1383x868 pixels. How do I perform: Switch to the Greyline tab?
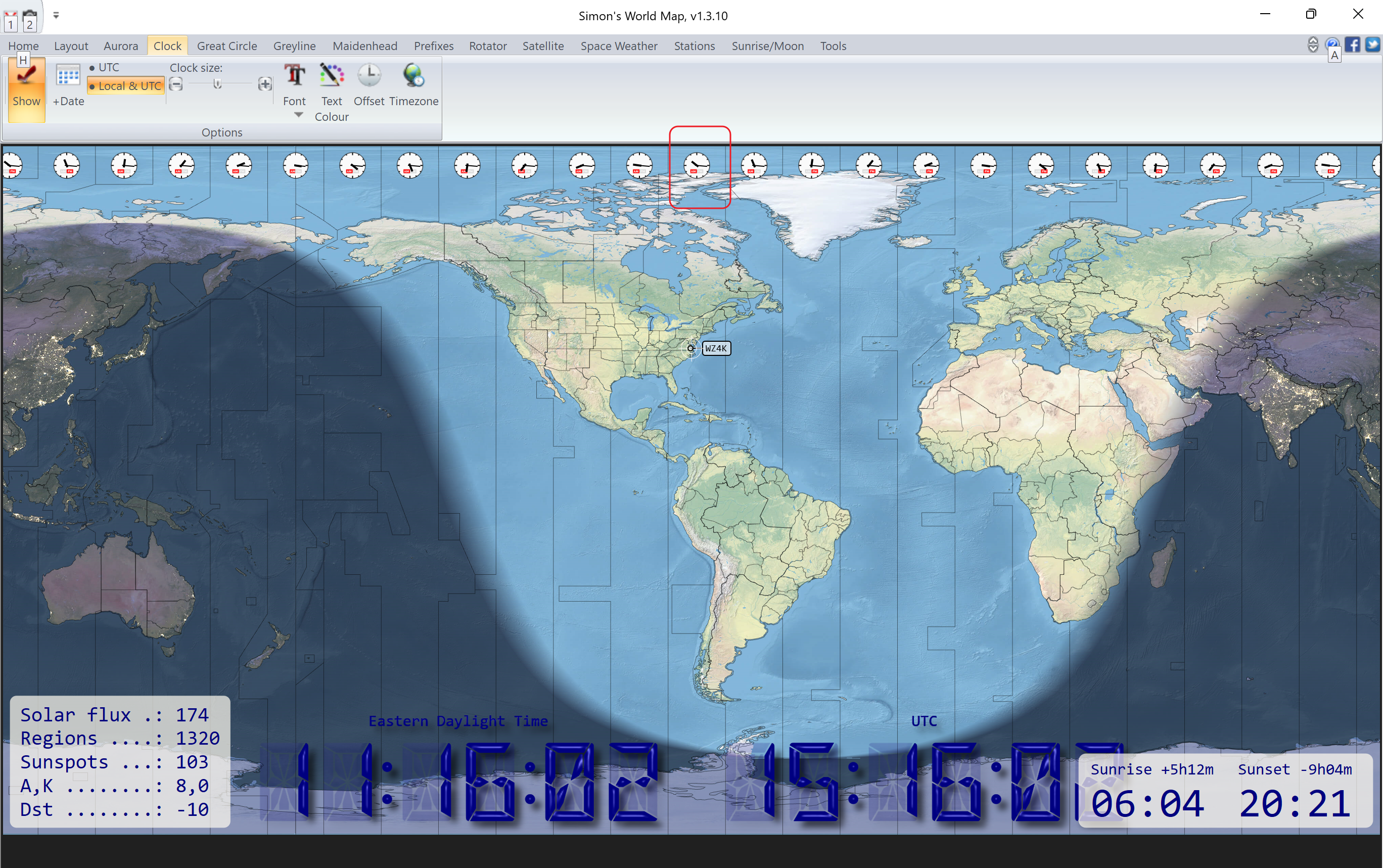click(x=294, y=46)
